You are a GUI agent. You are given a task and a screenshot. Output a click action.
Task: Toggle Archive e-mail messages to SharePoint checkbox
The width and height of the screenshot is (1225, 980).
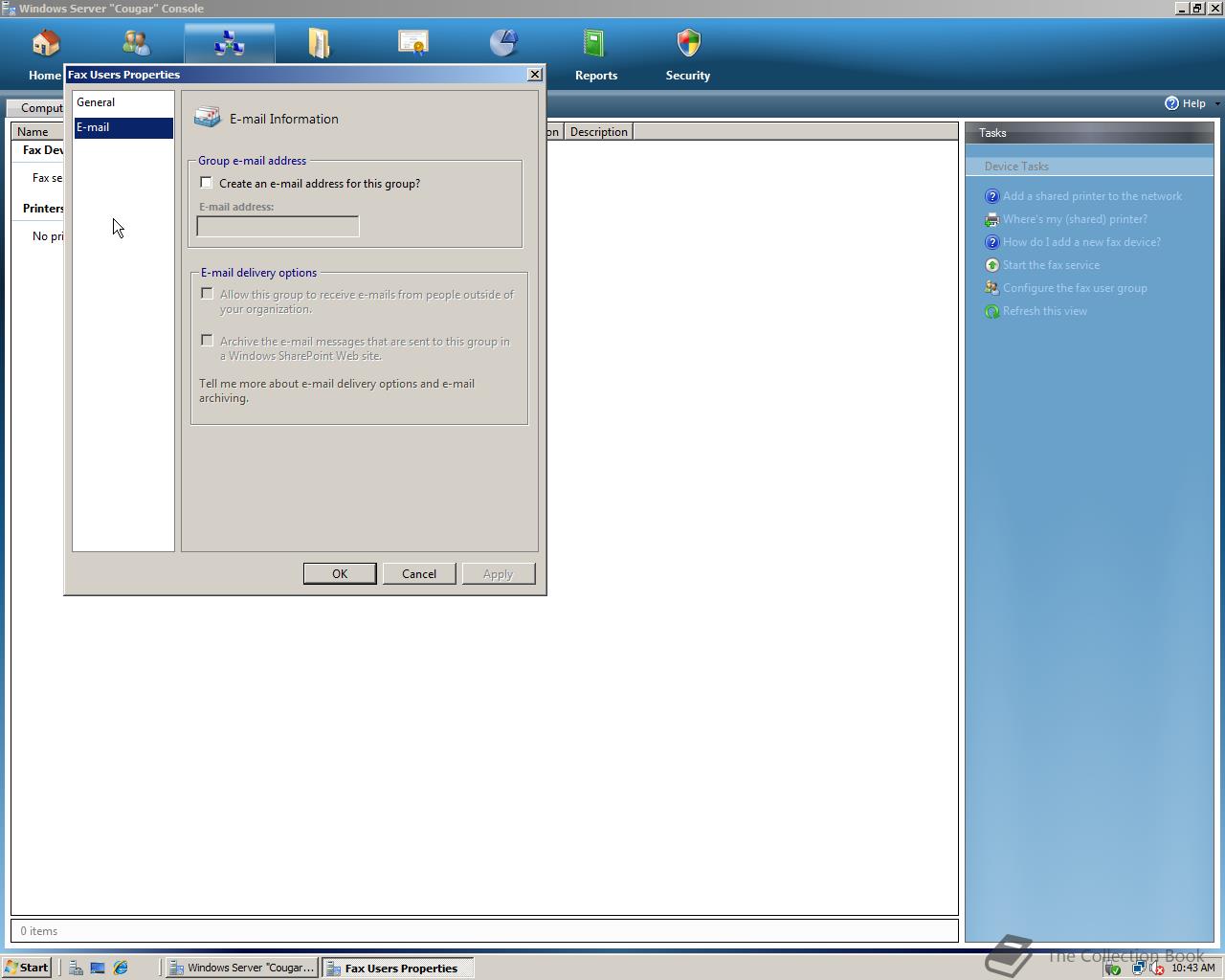[x=207, y=341]
